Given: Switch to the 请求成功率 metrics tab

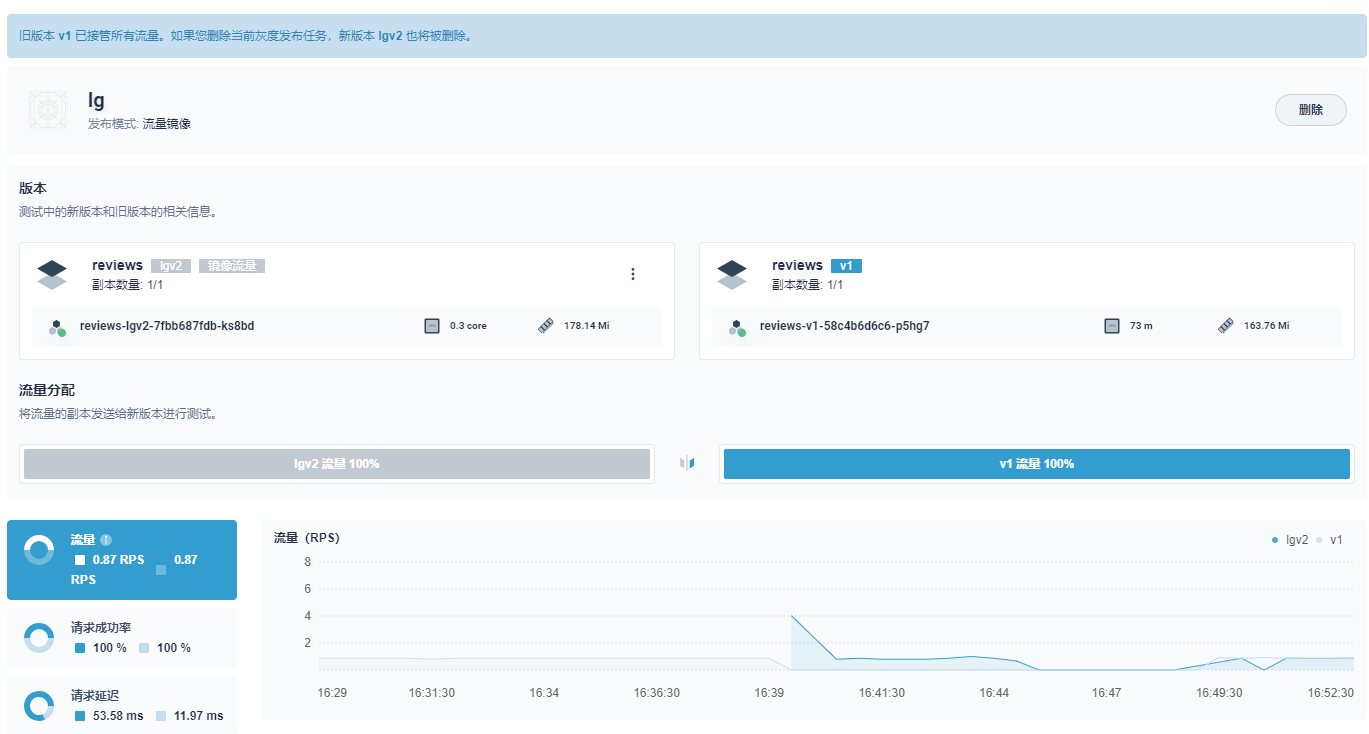Looking at the screenshot, I should pos(122,638).
